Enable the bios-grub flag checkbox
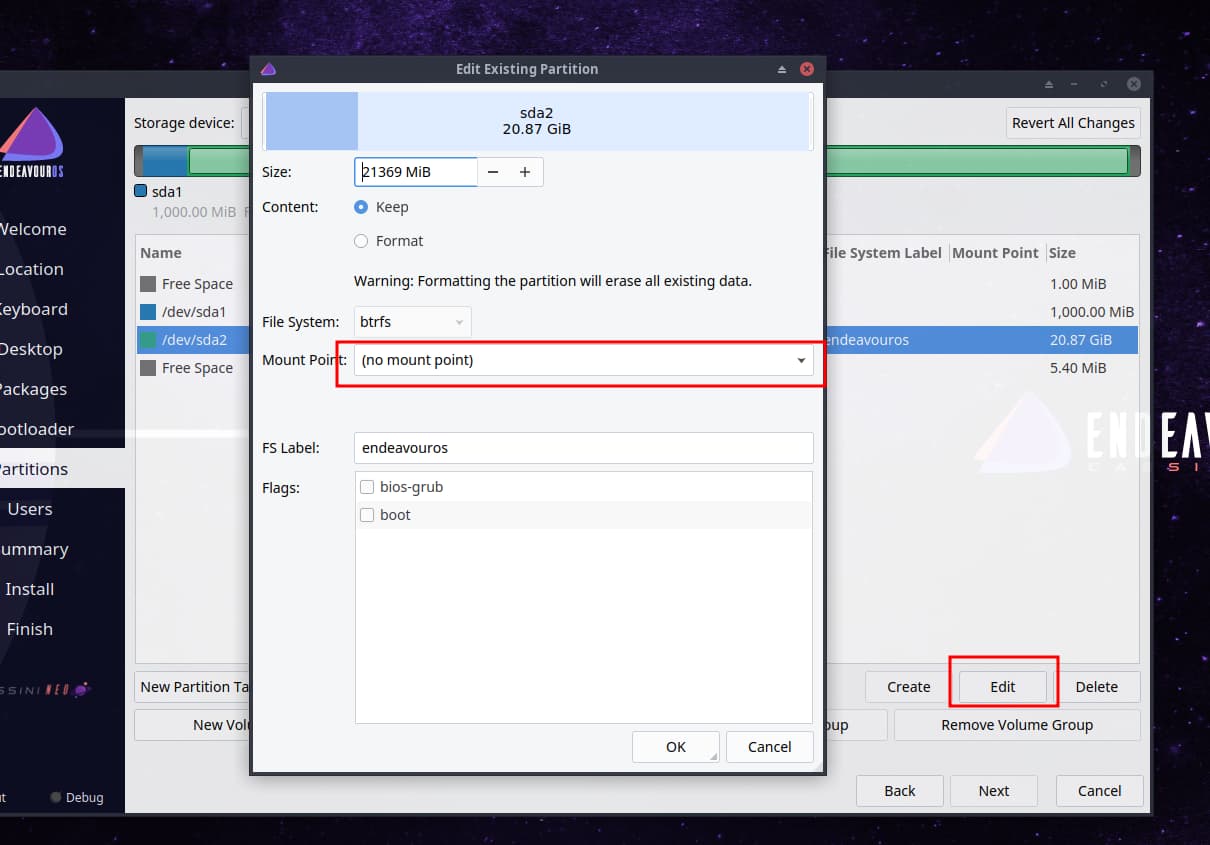 pyautogui.click(x=367, y=487)
